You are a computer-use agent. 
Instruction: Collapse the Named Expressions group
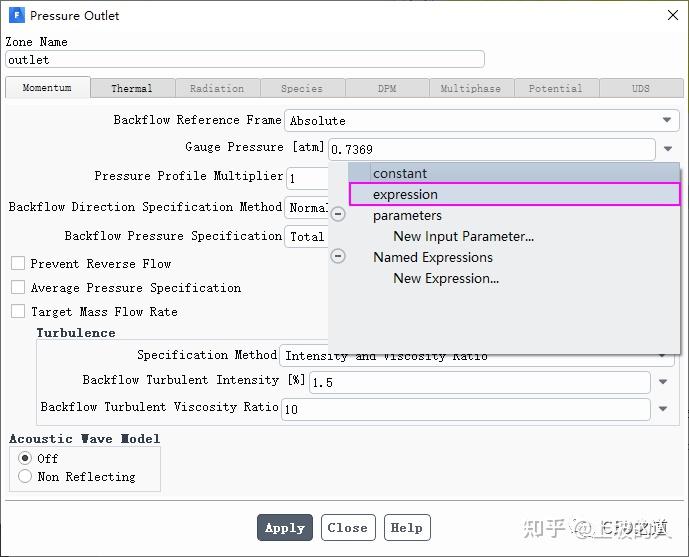pos(338,257)
